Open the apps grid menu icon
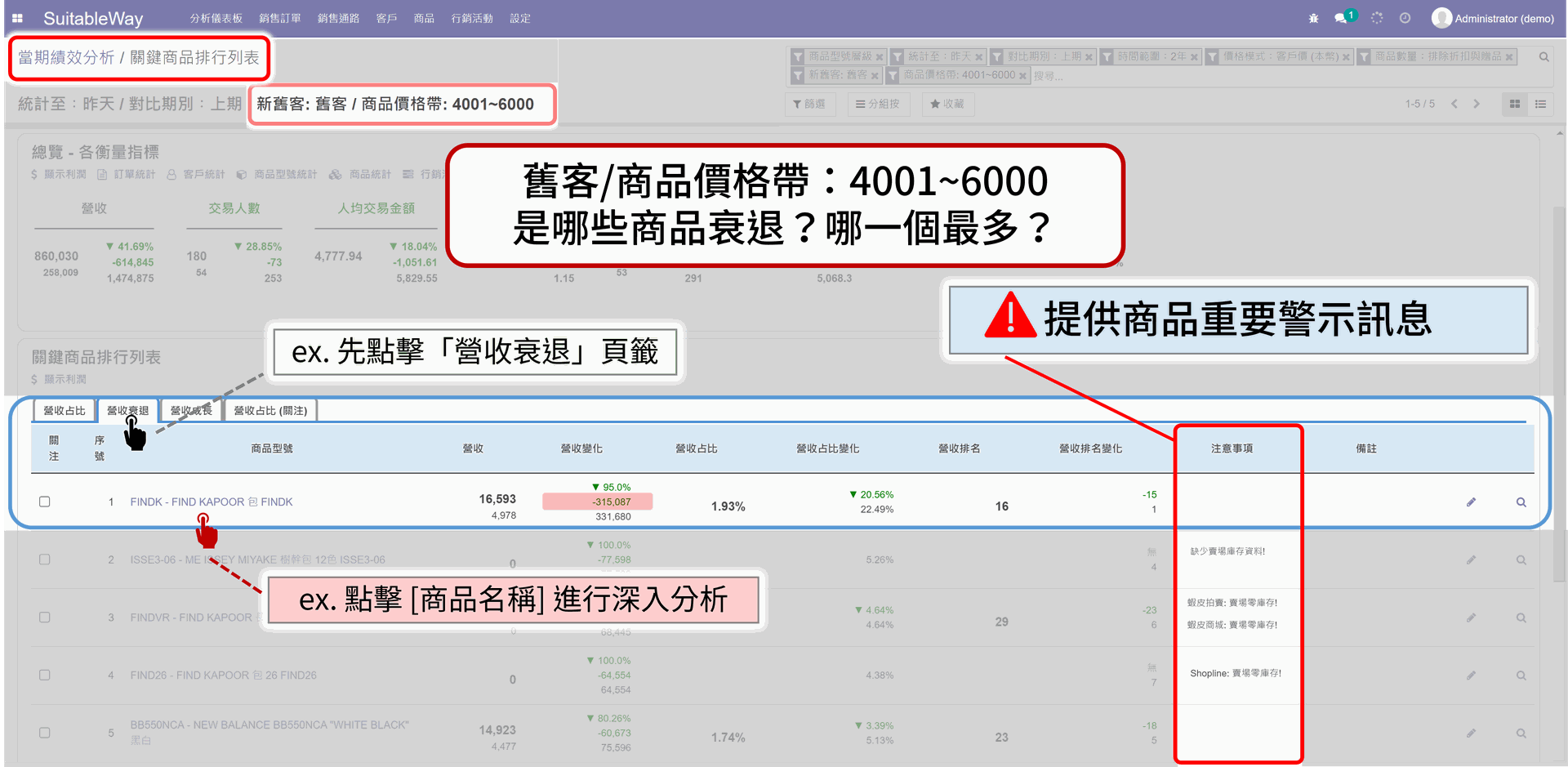The width and height of the screenshot is (1568, 767). 17,18
